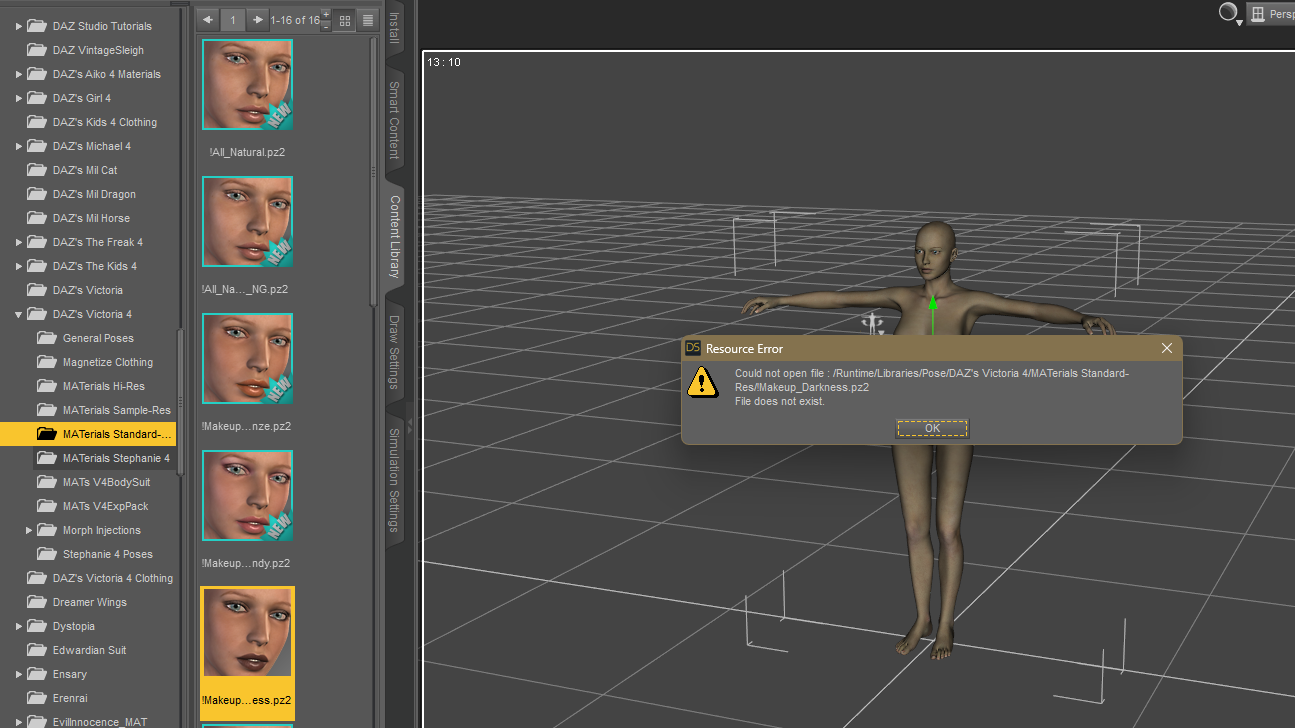The width and height of the screenshot is (1295, 728).
Task: Open the Smart Content tab
Action: 394,120
